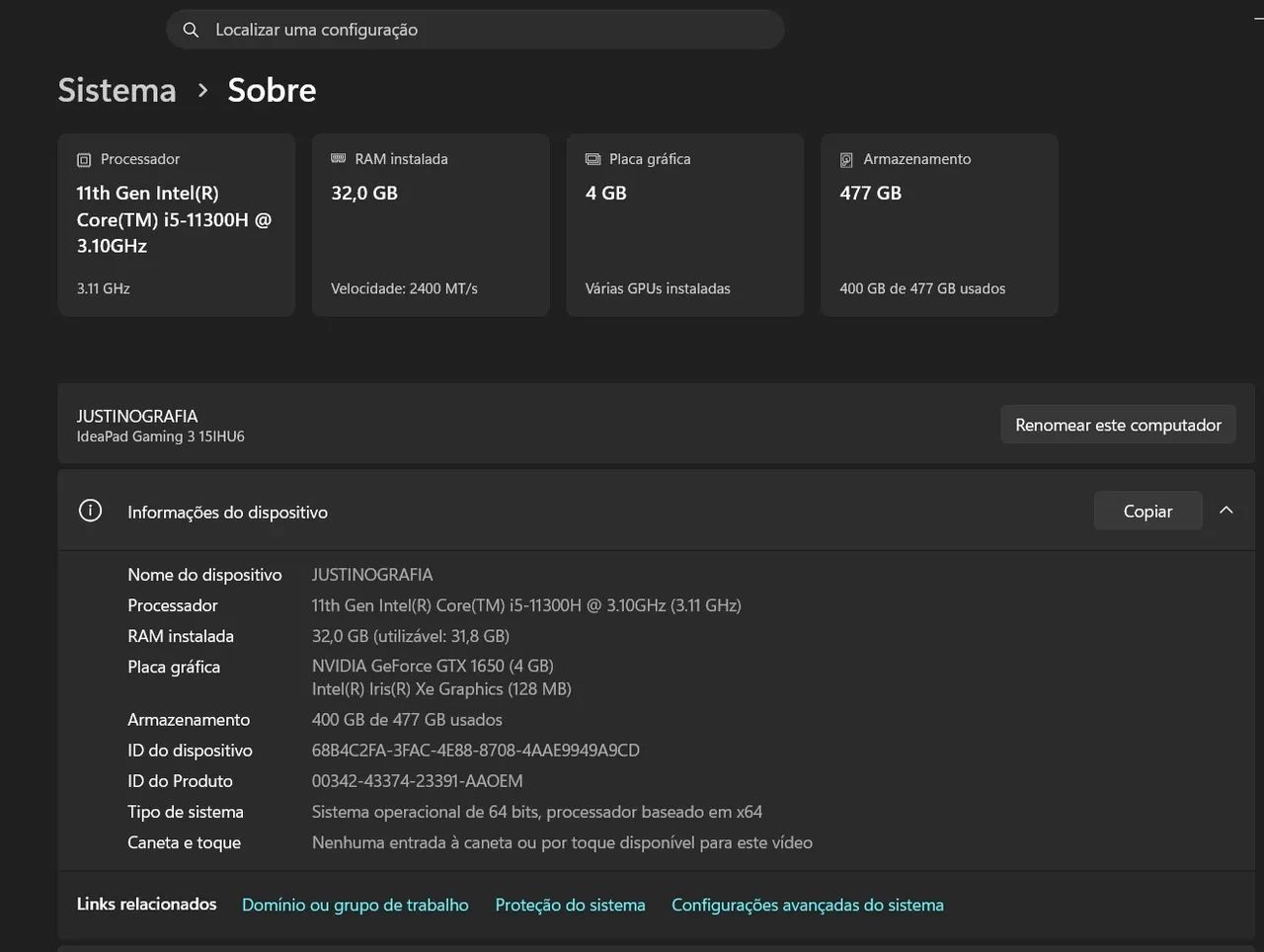Click the 'Links relacionados' label

[x=147, y=904]
